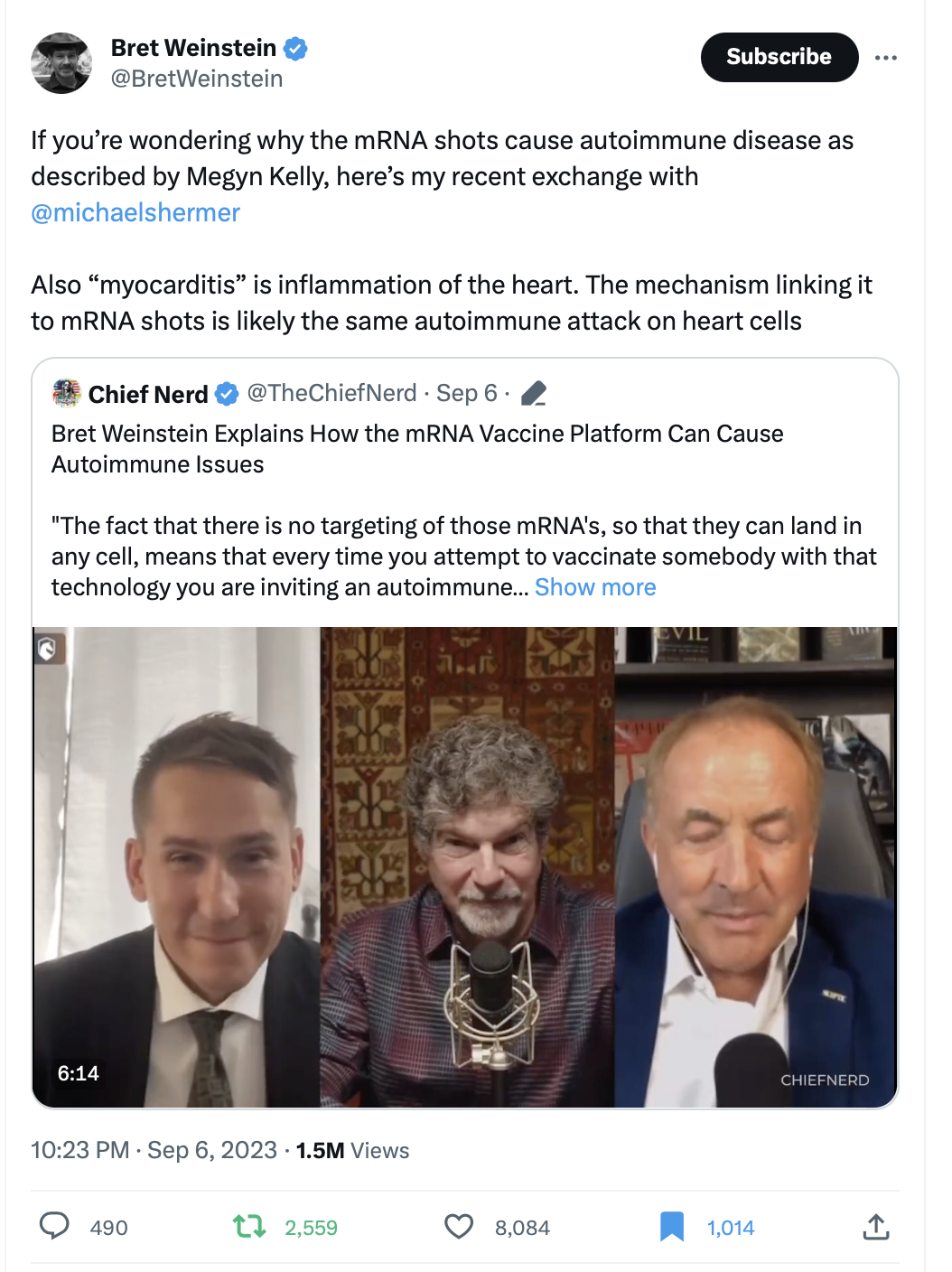Image resolution: width=952 pixels, height=1272 pixels.
Task: View the 2,559 retweets count
Action: tap(311, 1228)
